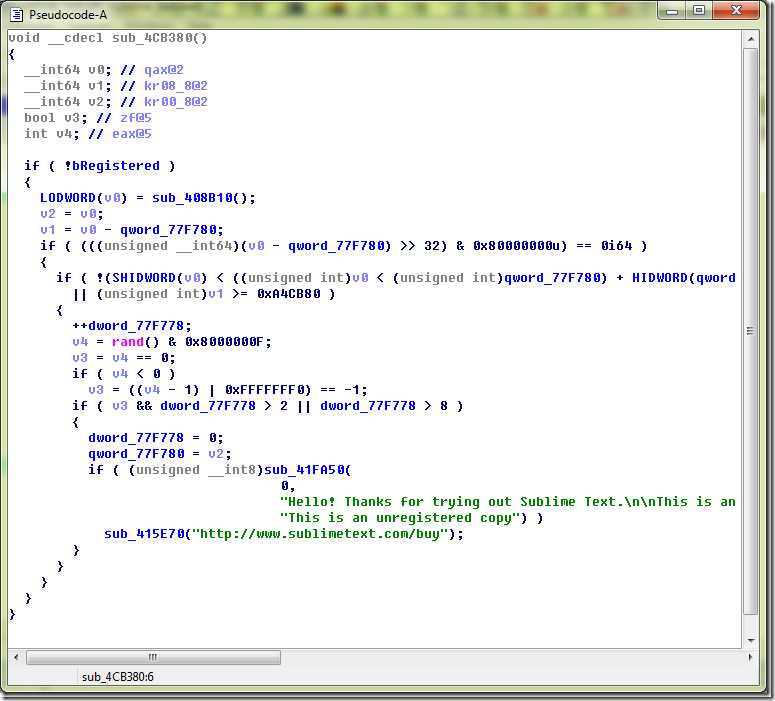
Task: Click the vertical scrollbar down arrow
Action: pyautogui.click(x=750, y=640)
